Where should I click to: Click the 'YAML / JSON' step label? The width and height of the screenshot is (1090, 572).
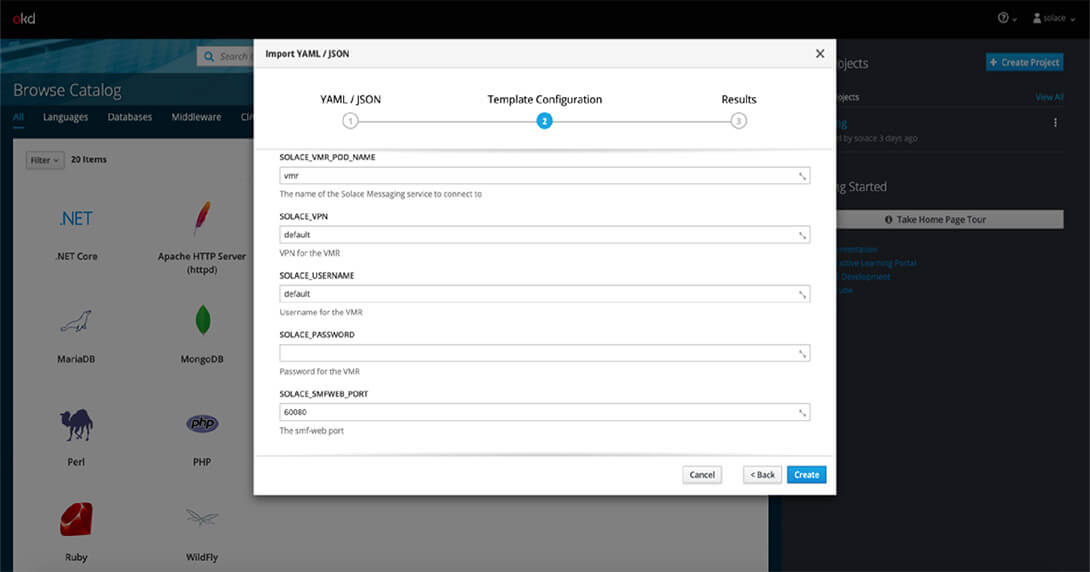tap(350, 99)
